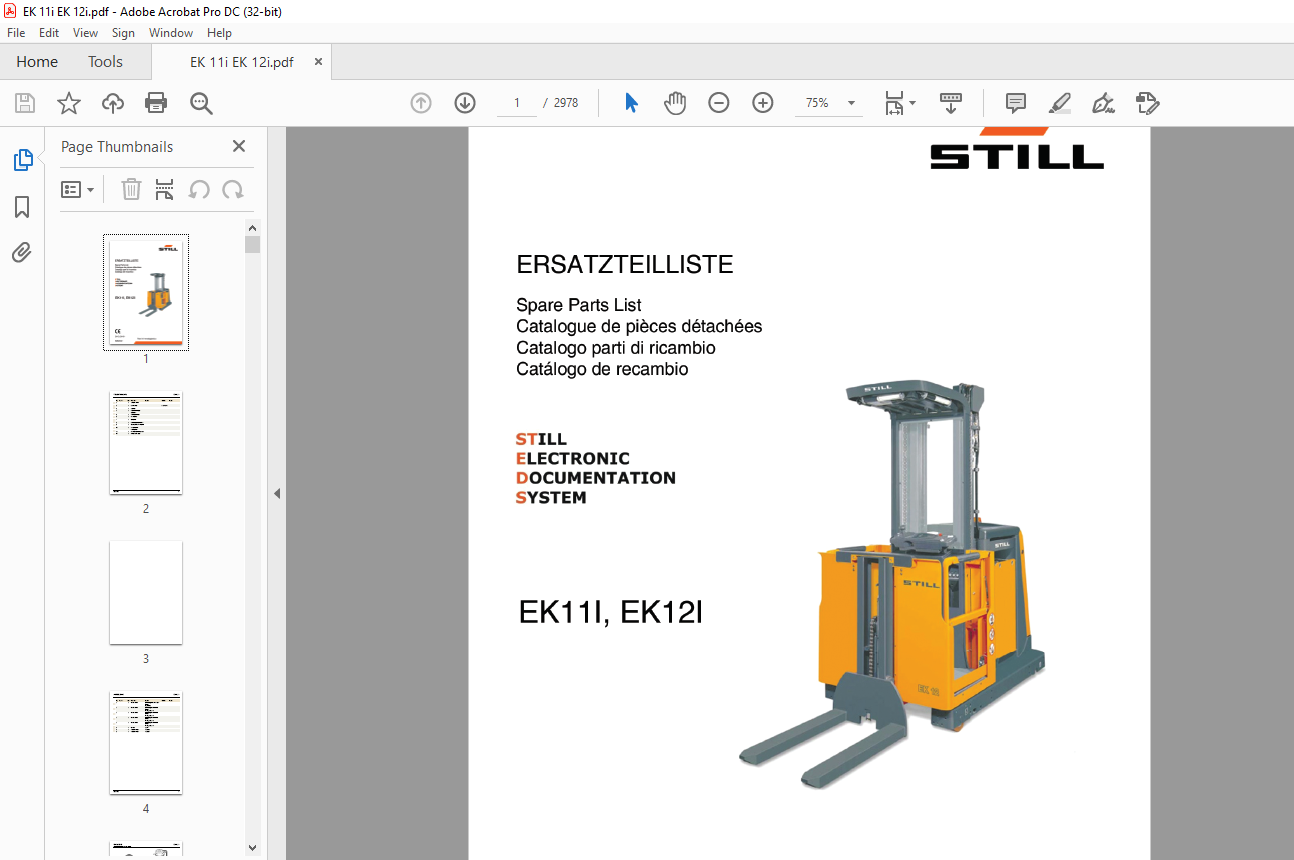Open the Bookmarks sidebar panel
The width and height of the screenshot is (1294, 860).
(22, 207)
